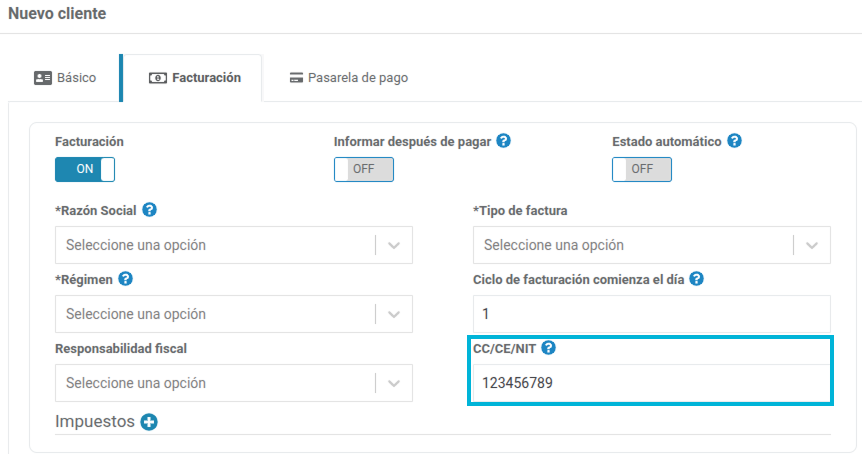Screen dimensions: 862x454
Task: Turn off the Facturación ON switch
Action: [x=85, y=169]
